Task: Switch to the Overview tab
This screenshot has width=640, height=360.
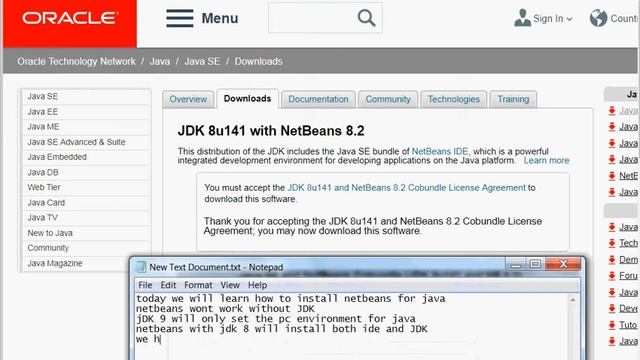Action: click(188, 99)
